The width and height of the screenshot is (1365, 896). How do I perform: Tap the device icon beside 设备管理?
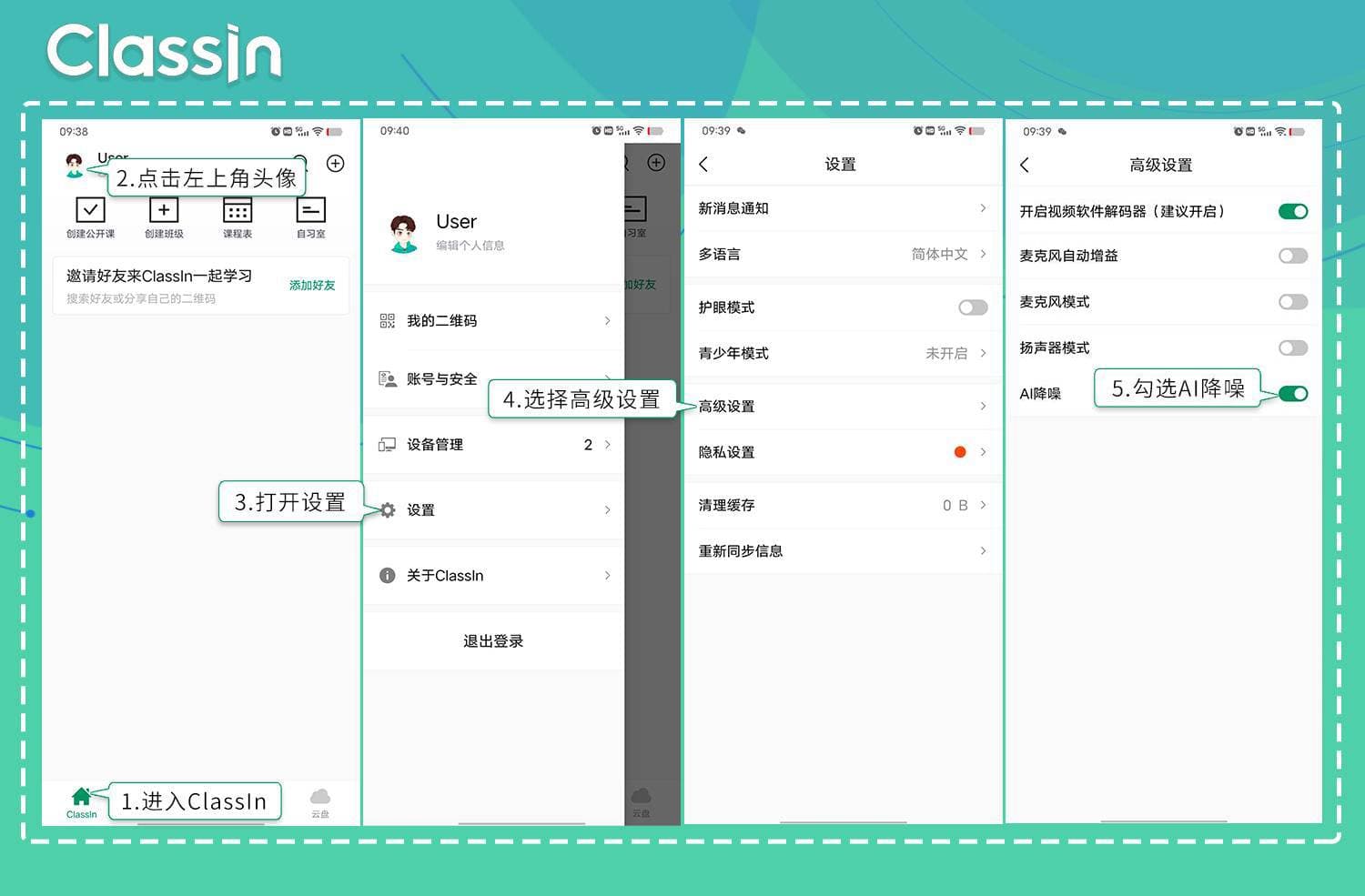coord(387,445)
